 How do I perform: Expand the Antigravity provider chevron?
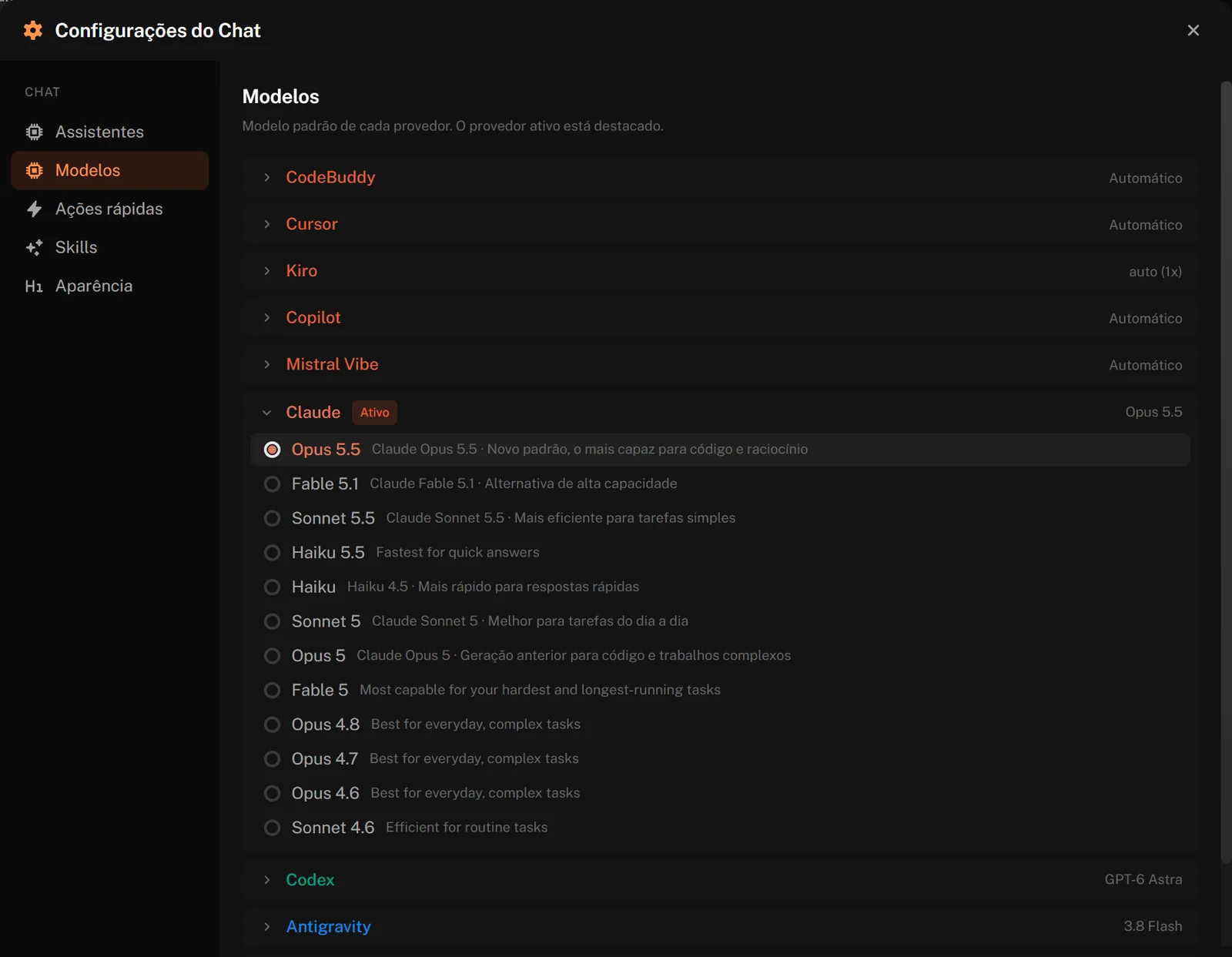tap(266, 927)
